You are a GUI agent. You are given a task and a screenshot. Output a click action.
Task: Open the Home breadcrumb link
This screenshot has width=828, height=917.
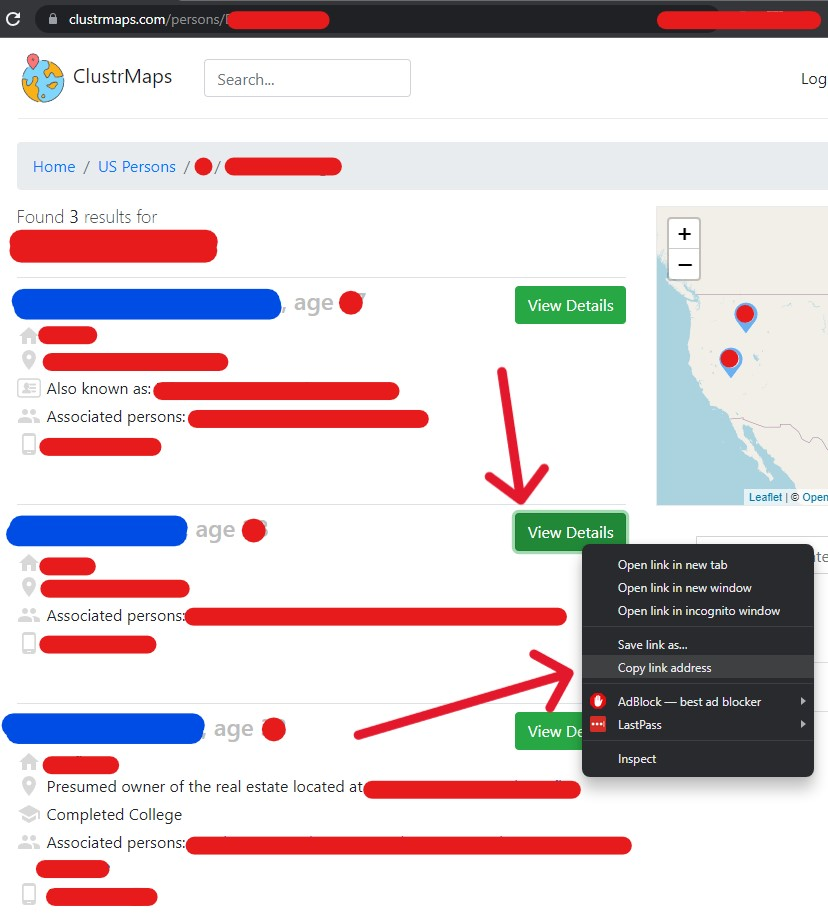click(54, 167)
